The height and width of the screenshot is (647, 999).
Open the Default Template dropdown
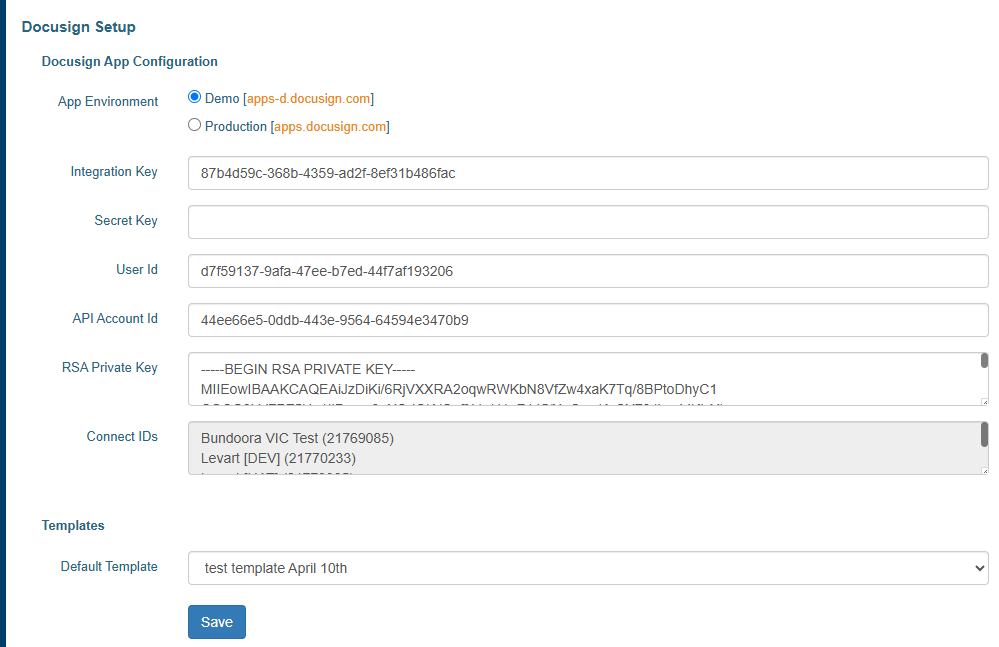click(x=588, y=568)
